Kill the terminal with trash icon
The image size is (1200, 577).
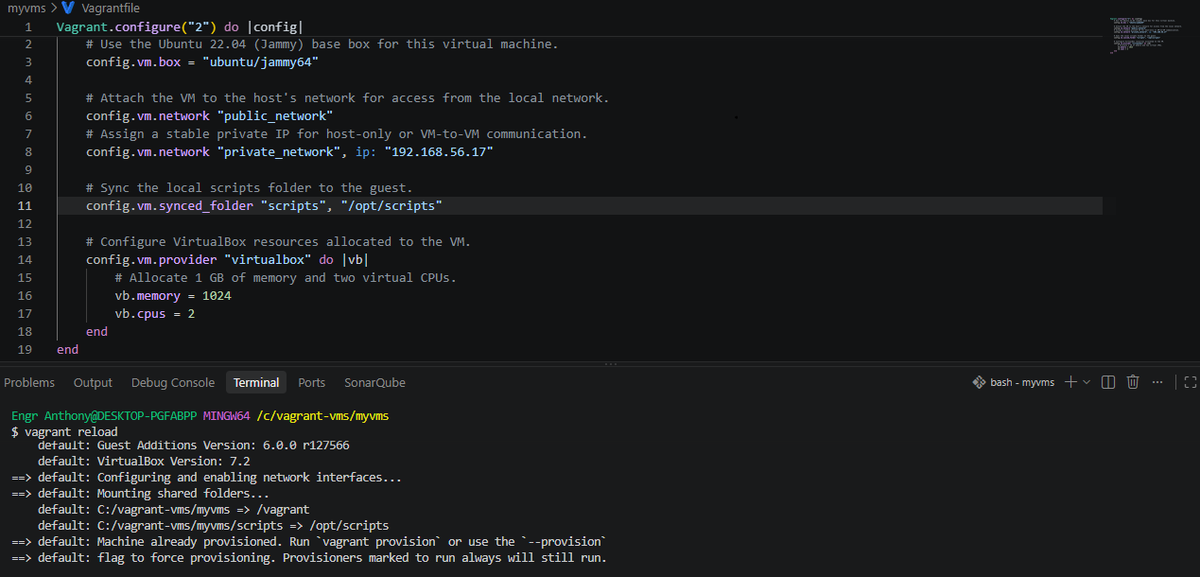pos(1133,382)
